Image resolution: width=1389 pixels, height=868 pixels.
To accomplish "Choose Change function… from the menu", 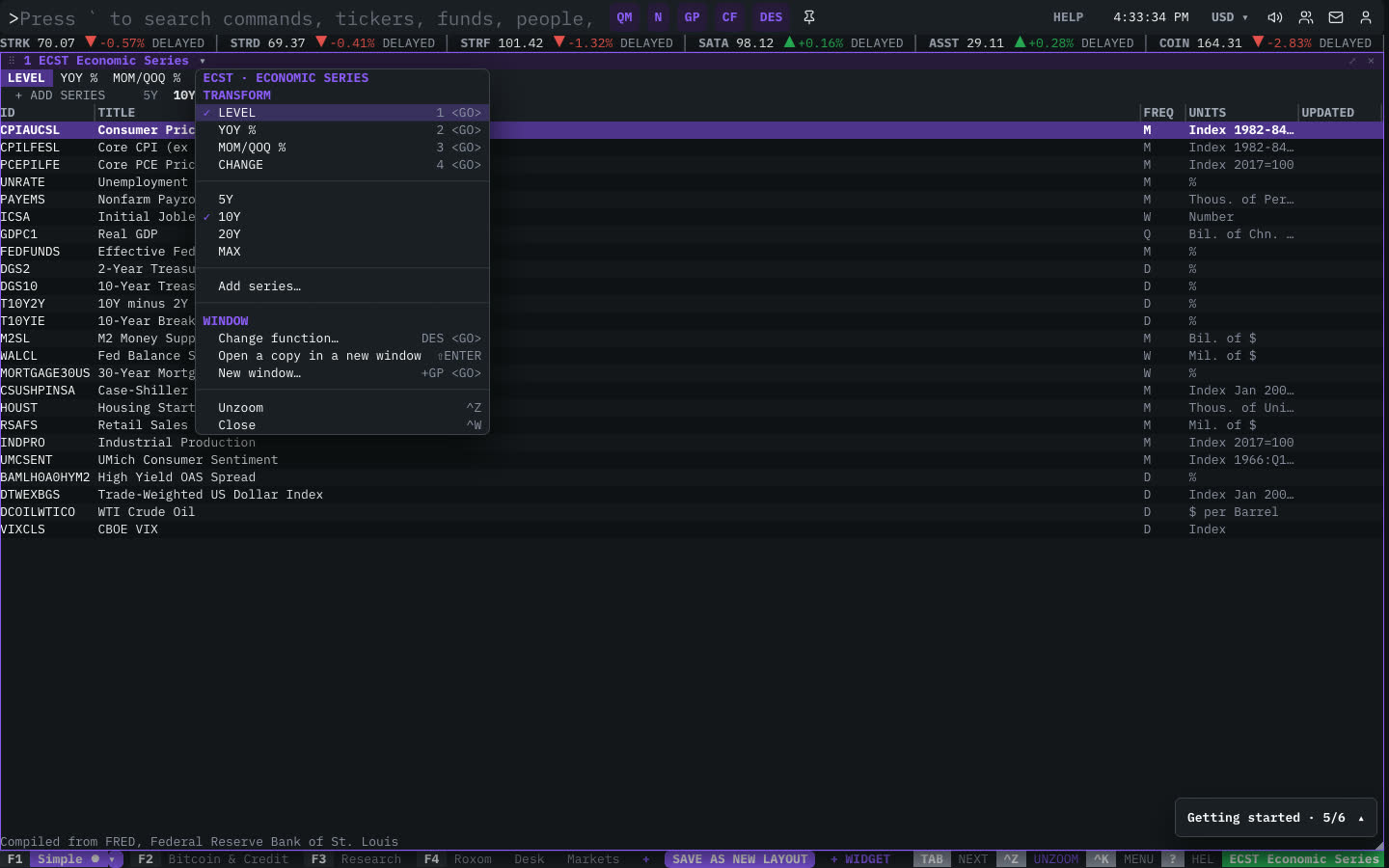I will coord(342,339).
